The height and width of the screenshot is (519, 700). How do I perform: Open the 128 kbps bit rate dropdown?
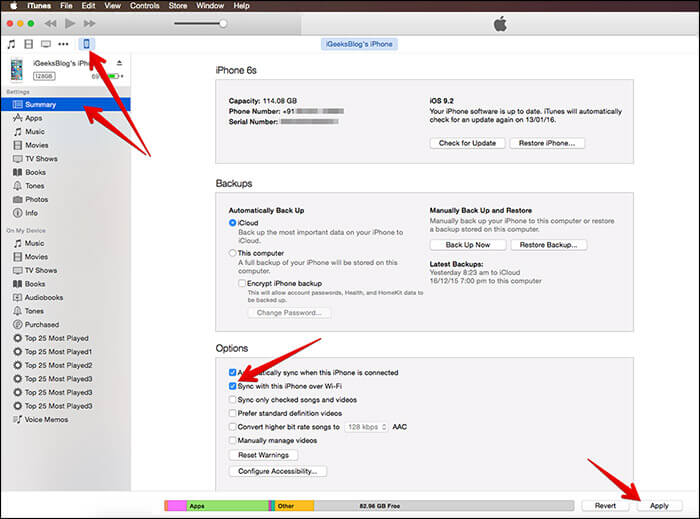(366, 427)
